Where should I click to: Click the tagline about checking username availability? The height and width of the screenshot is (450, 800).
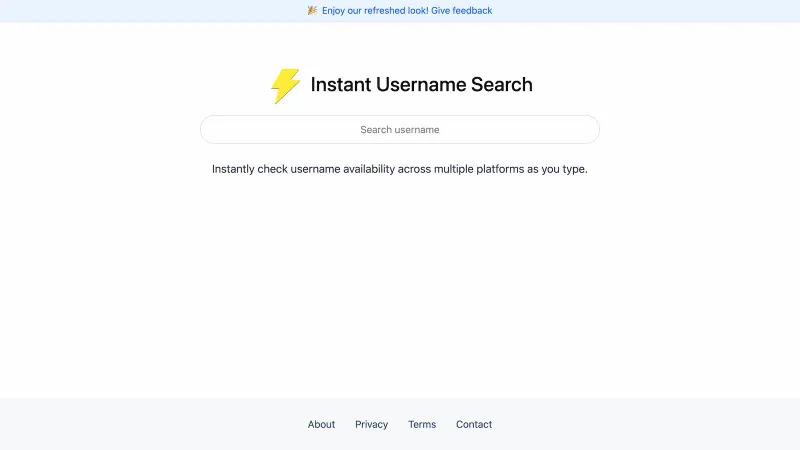point(400,169)
